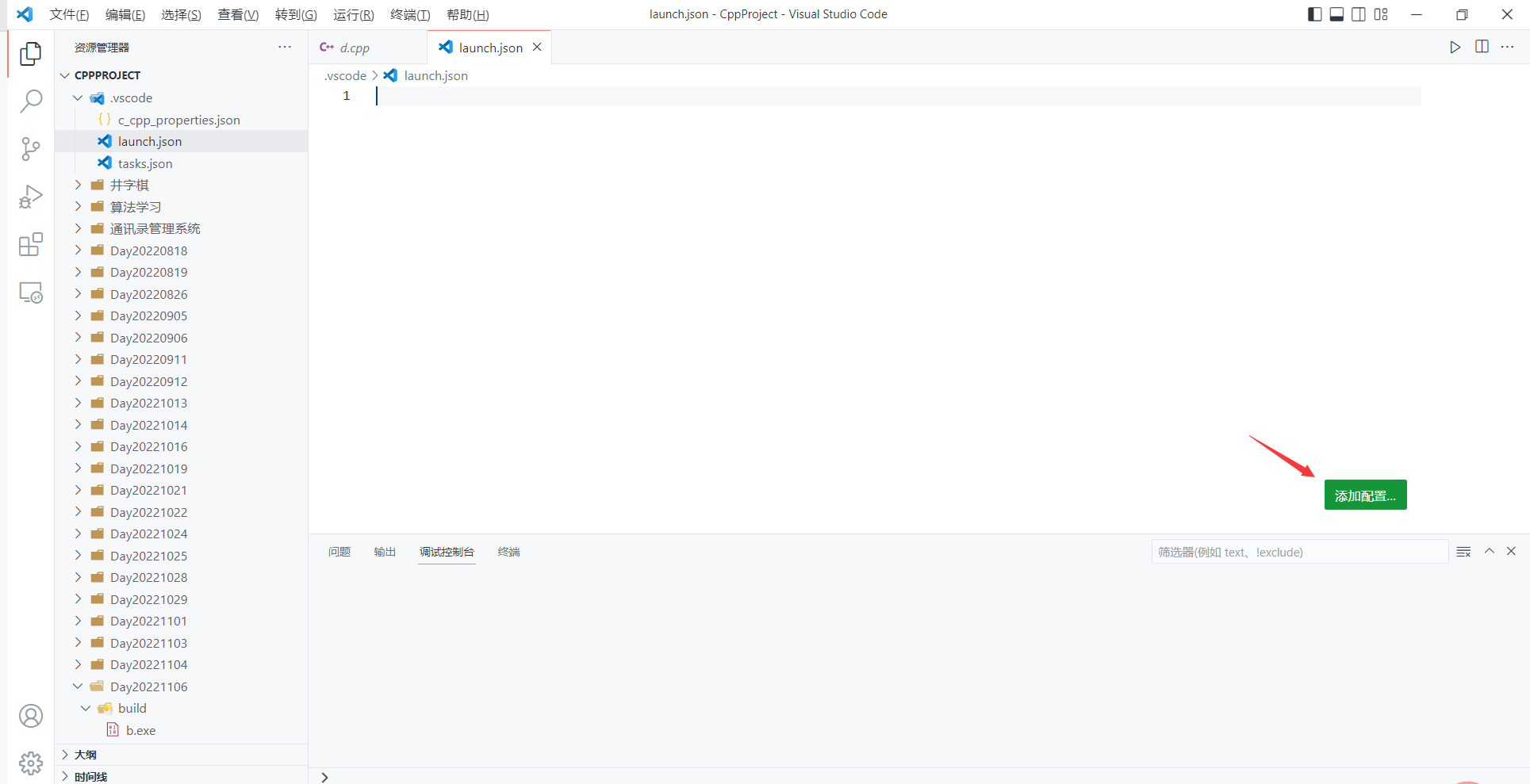Open the Manage gear icon
Image resolution: width=1530 pixels, height=784 pixels.
click(30, 763)
